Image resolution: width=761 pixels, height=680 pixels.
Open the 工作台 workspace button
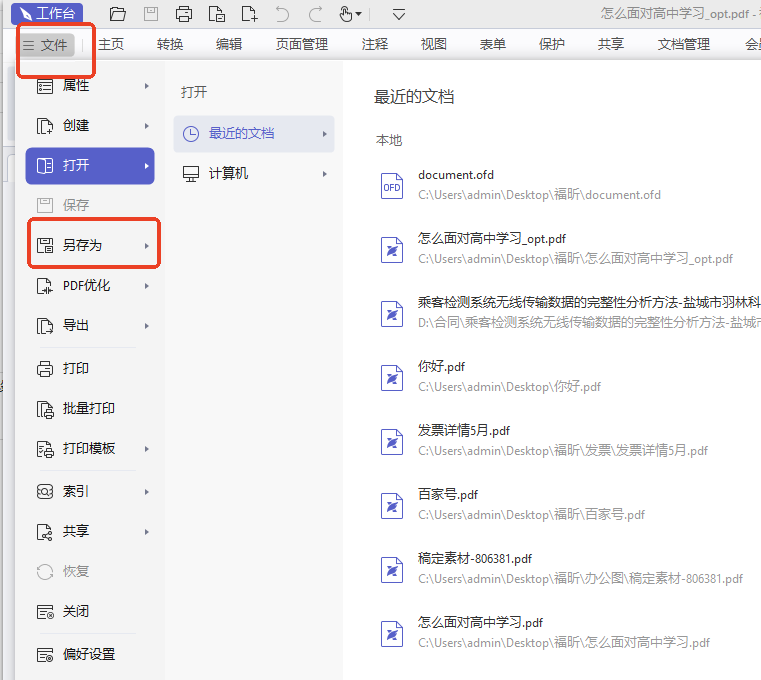click(47, 14)
